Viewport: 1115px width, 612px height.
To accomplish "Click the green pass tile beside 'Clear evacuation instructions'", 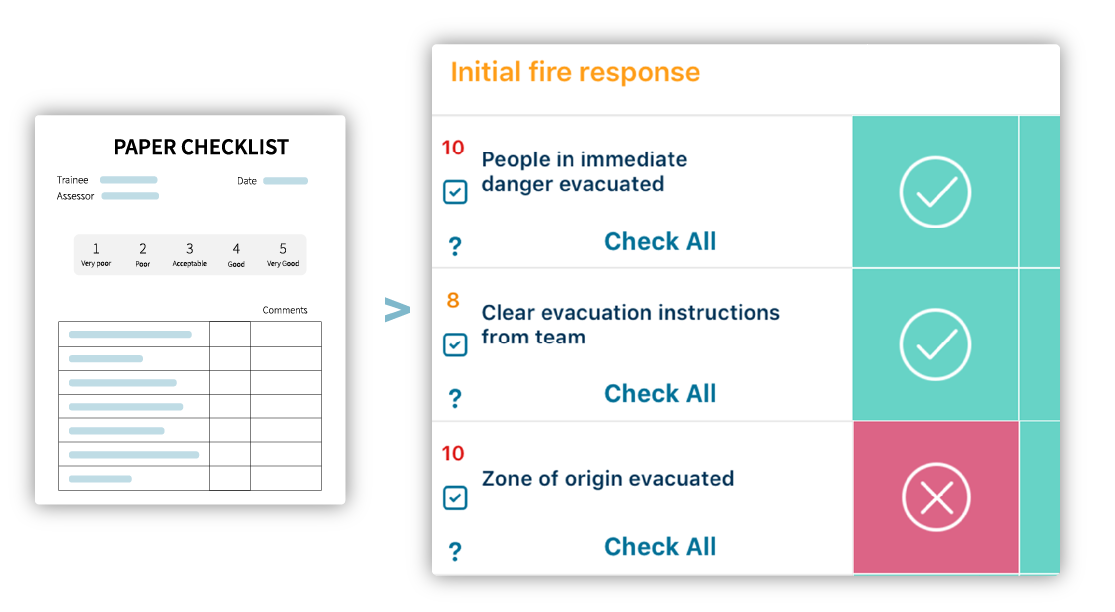I will [935, 344].
